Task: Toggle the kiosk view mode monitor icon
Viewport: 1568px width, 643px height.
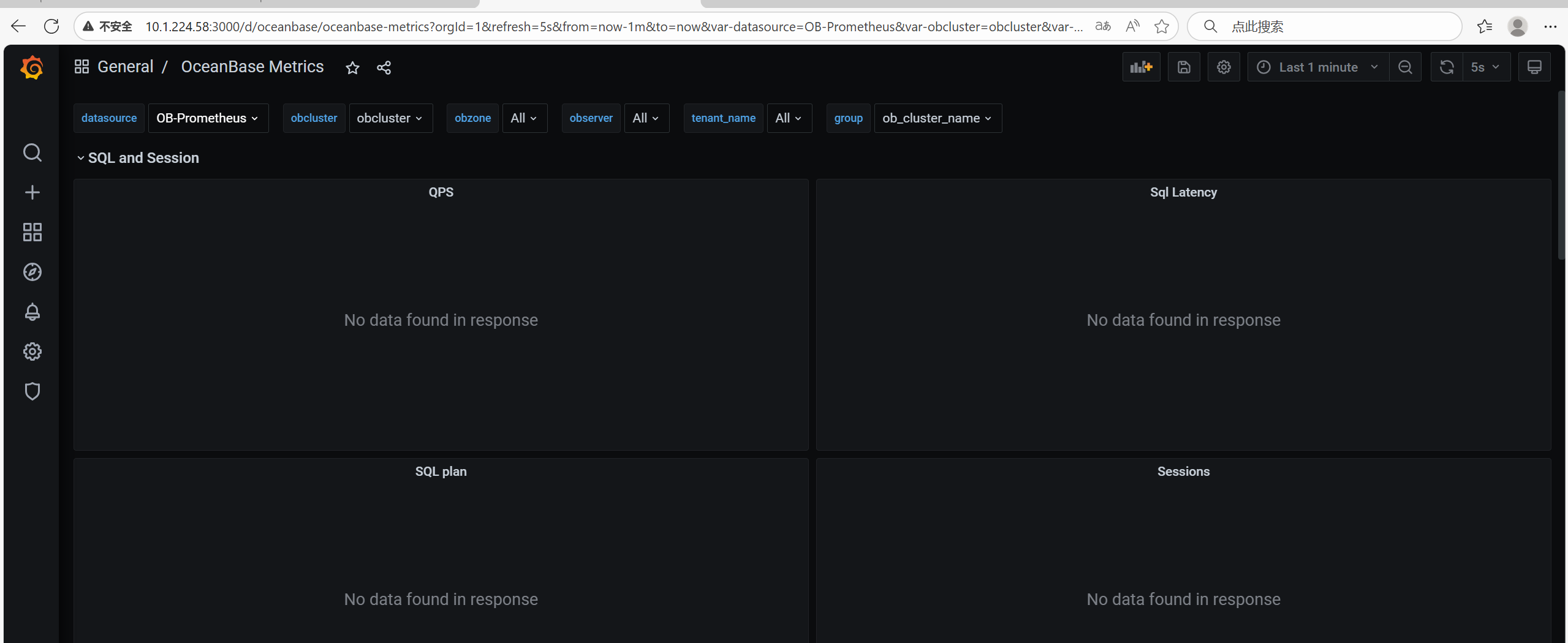Action: coord(1534,67)
